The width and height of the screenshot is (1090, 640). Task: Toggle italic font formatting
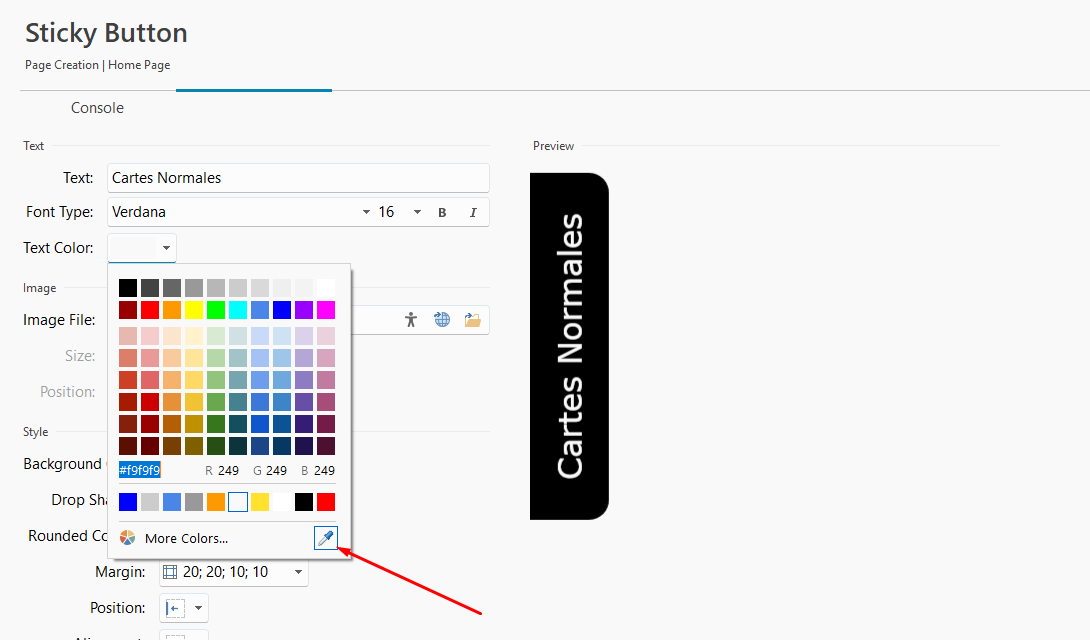click(x=473, y=213)
